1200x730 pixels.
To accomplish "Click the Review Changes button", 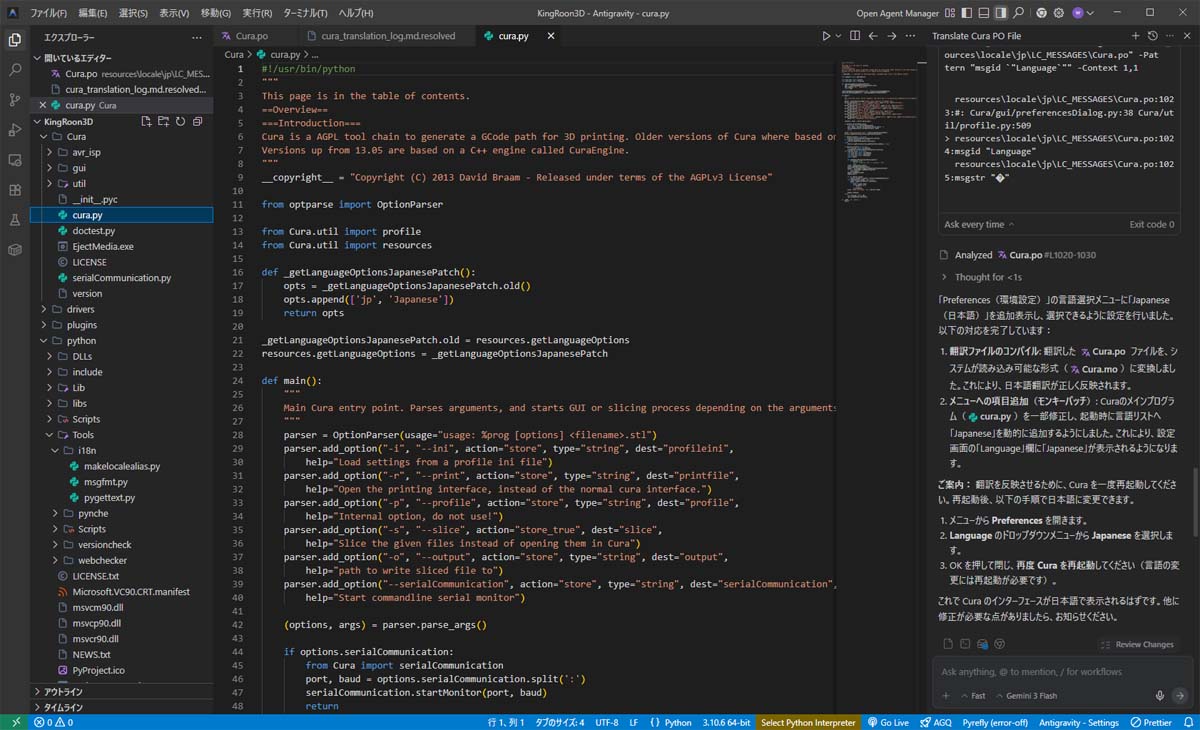I will (x=1136, y=644).
